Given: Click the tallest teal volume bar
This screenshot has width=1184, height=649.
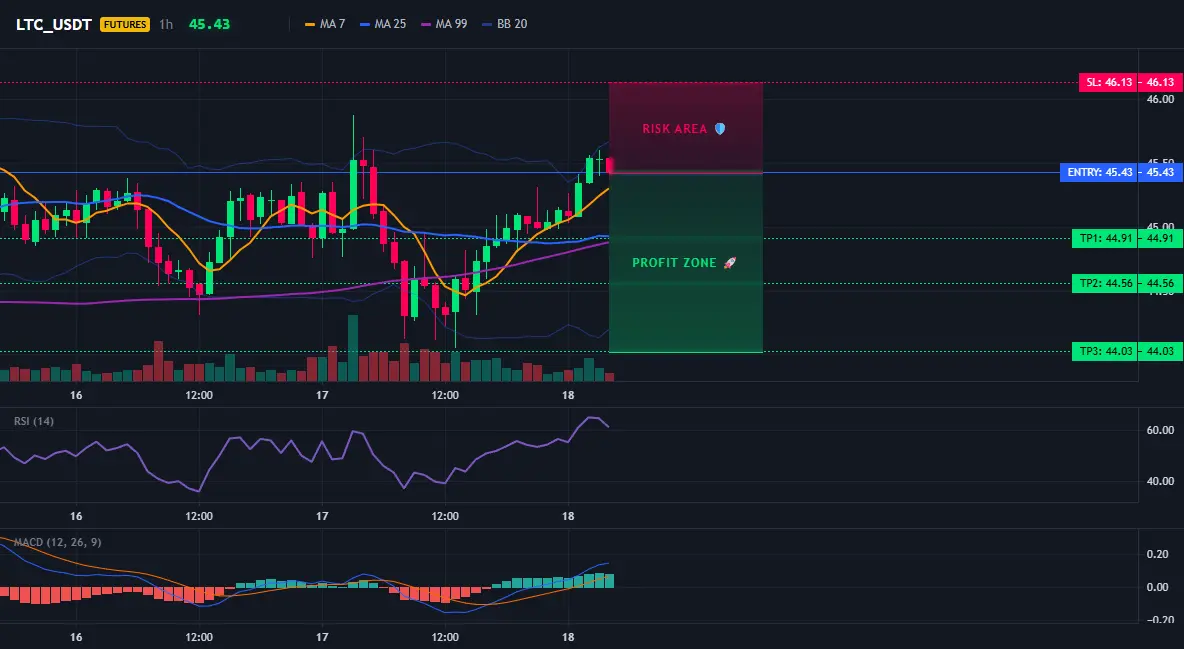Looking at the screenshot, I should [353, 348].
